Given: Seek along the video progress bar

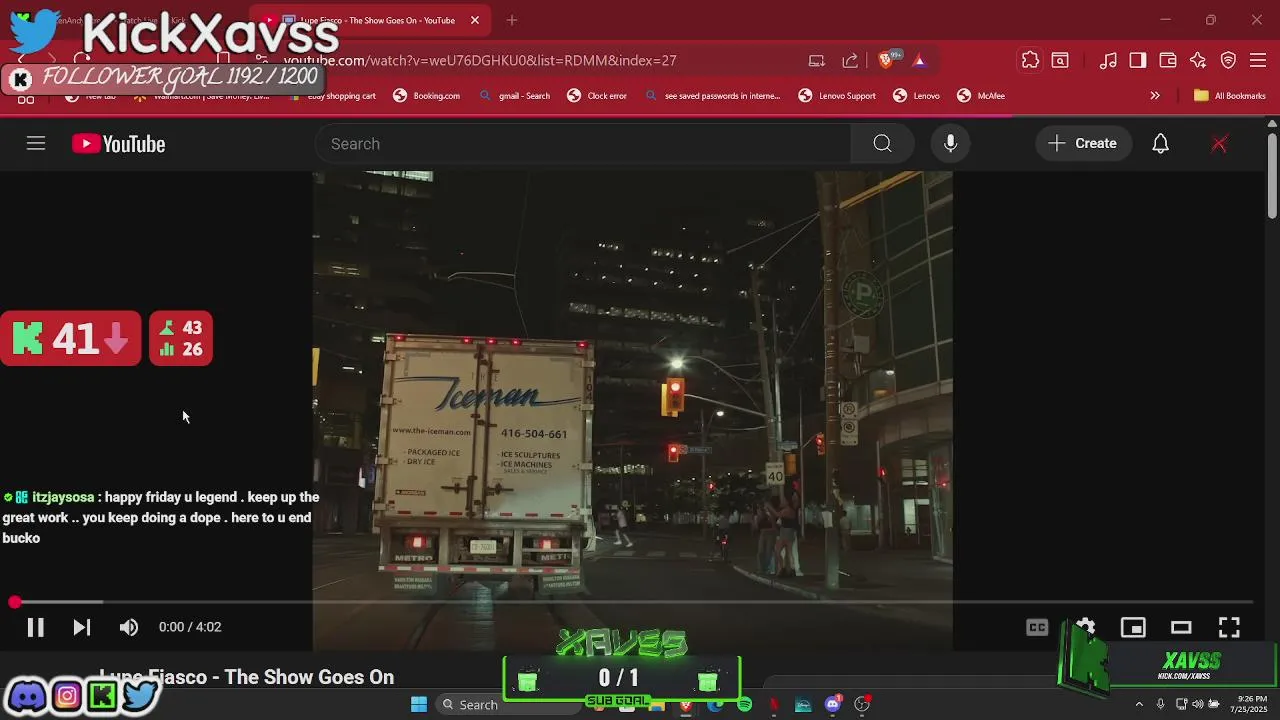Looking at the screenshot, I should 634,602.
